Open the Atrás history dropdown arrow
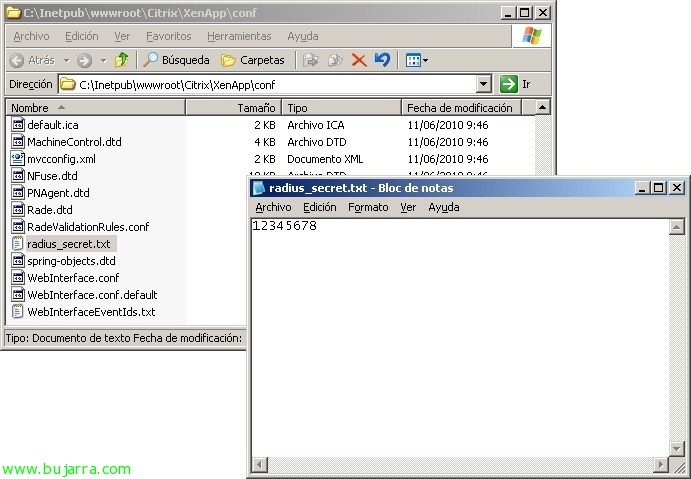The height and width of the screenshot is (479, 691). point(66,60)
